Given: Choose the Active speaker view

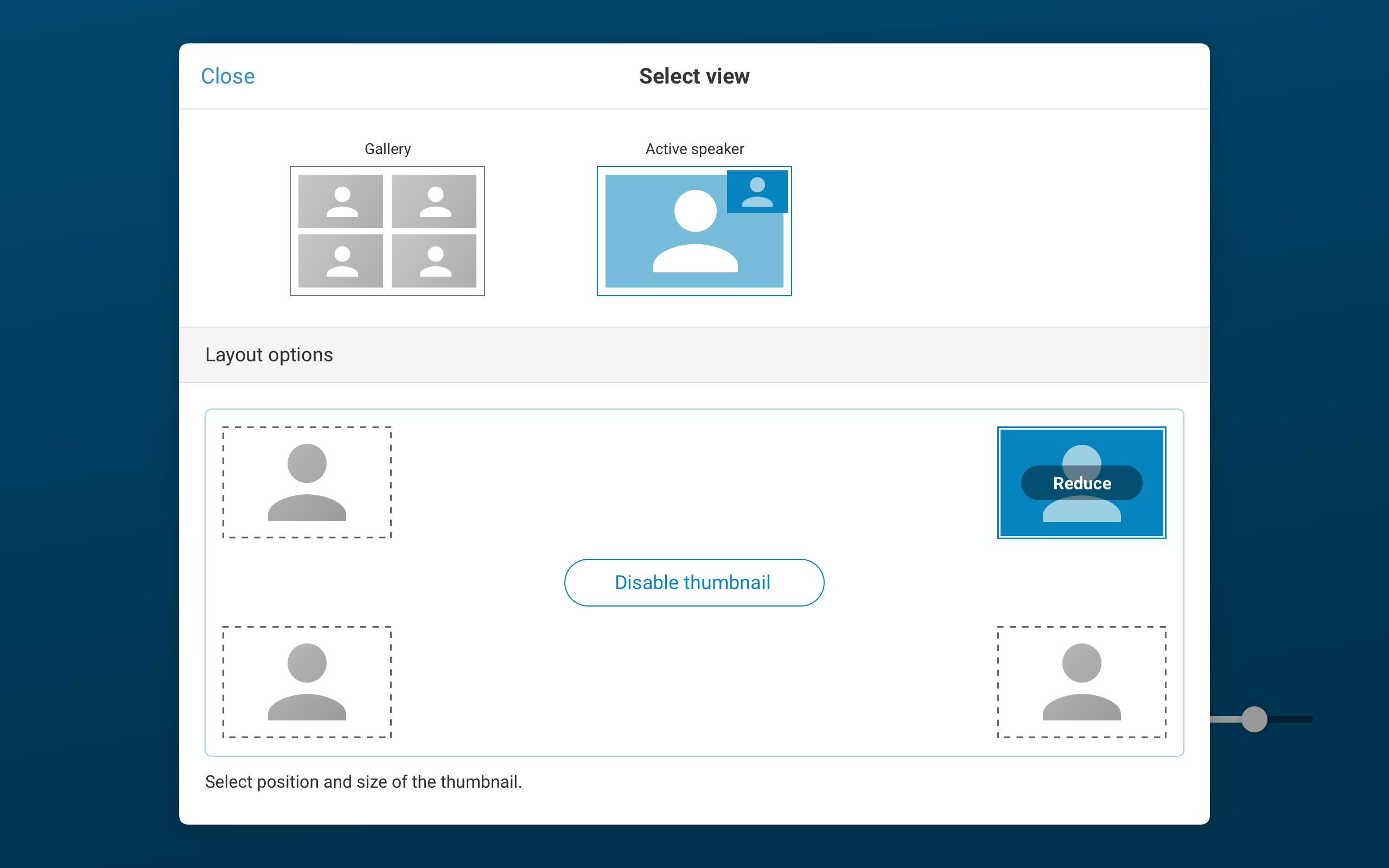Looking at the screenshot, I should tap(694, 231).
